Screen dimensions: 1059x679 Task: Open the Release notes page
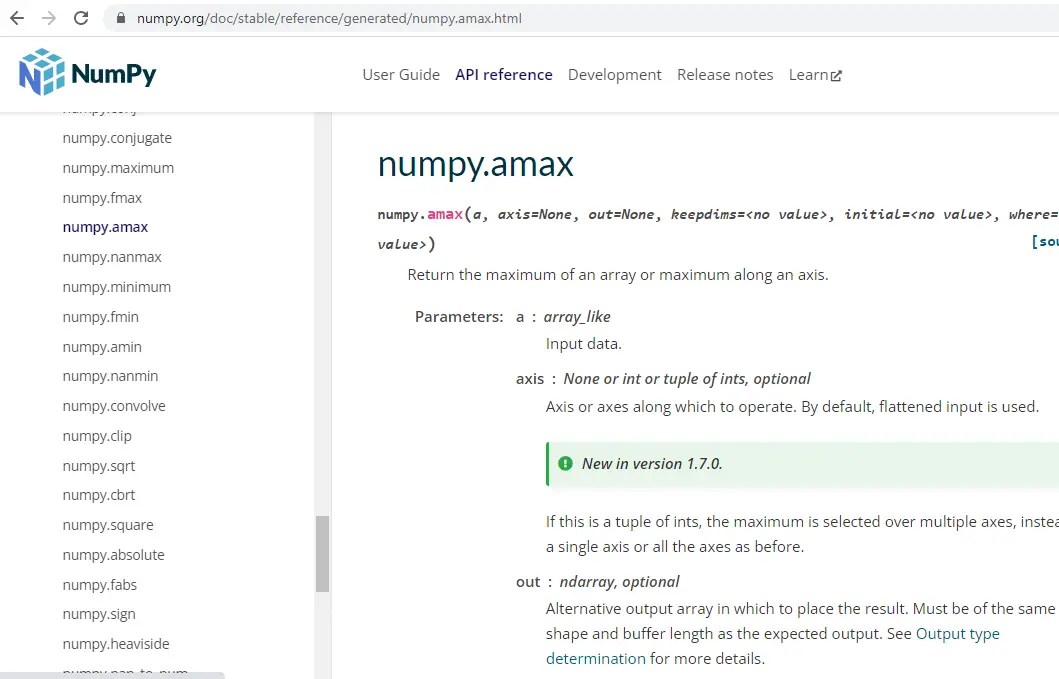click(725, 75)
